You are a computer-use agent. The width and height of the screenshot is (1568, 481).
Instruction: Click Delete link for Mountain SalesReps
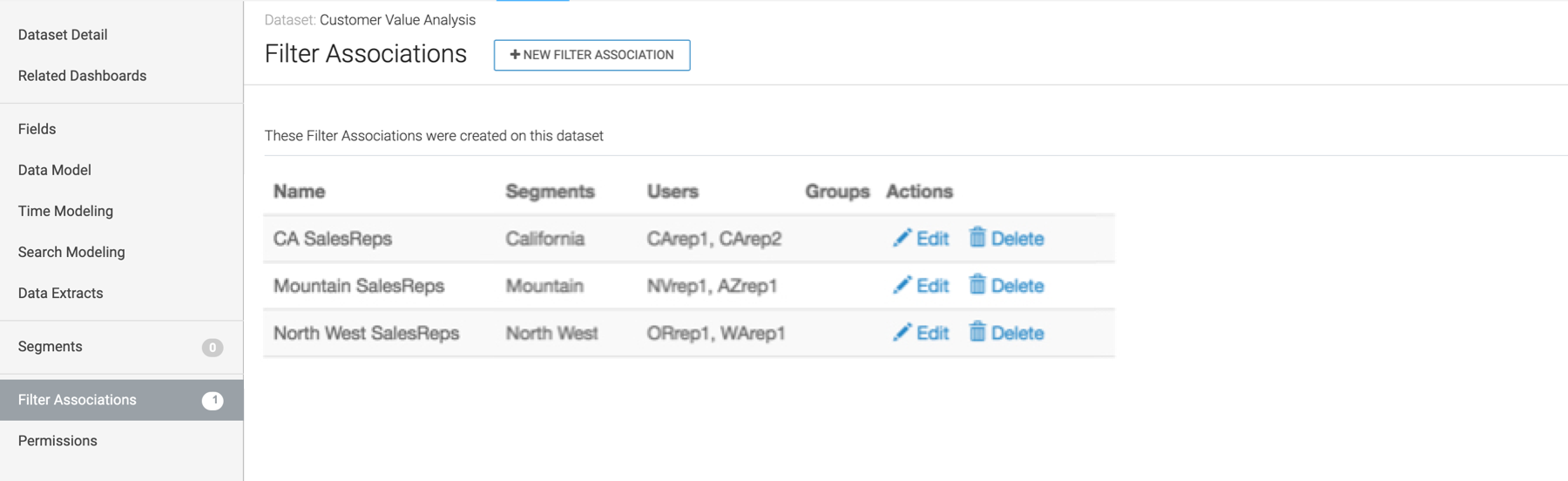(x=1017, y=286)
